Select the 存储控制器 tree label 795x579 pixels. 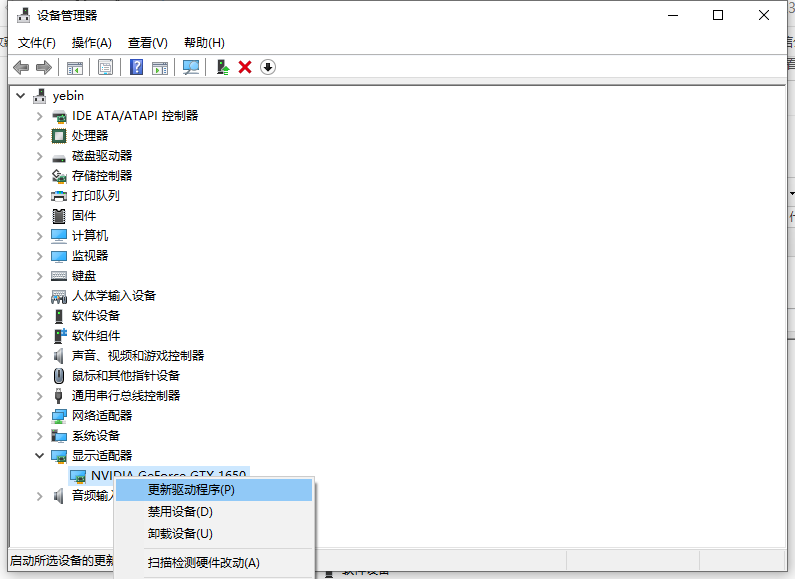[102, 176]
